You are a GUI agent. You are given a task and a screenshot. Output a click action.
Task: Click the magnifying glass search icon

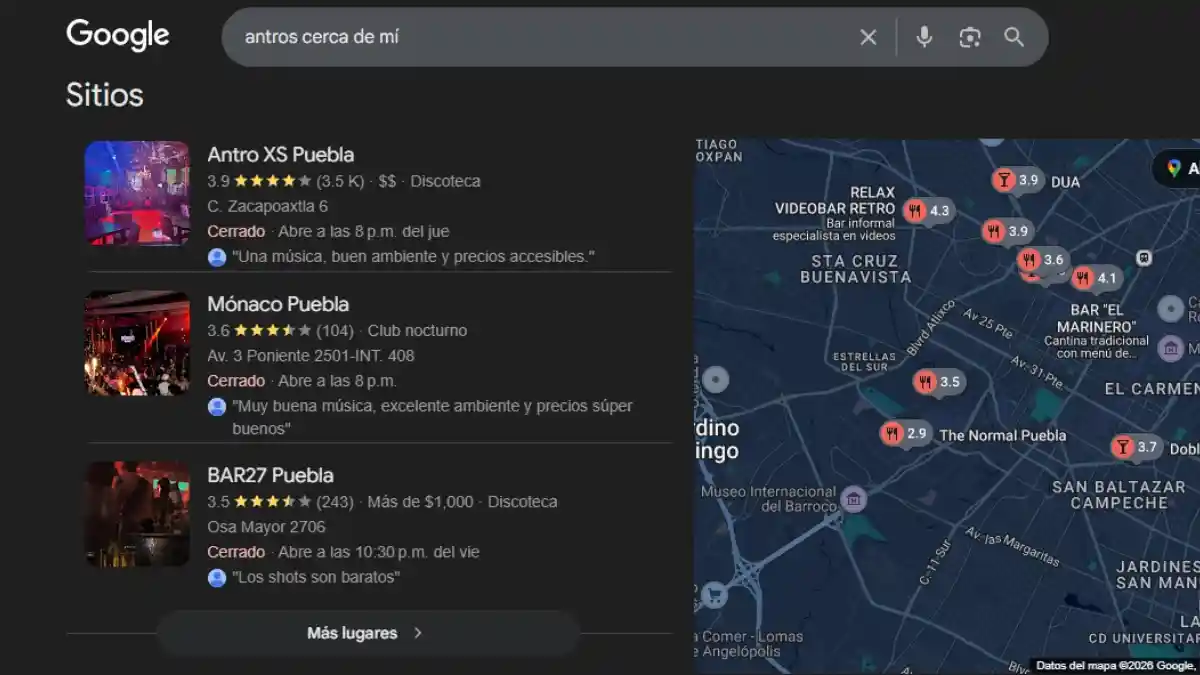coord(1014,37)
